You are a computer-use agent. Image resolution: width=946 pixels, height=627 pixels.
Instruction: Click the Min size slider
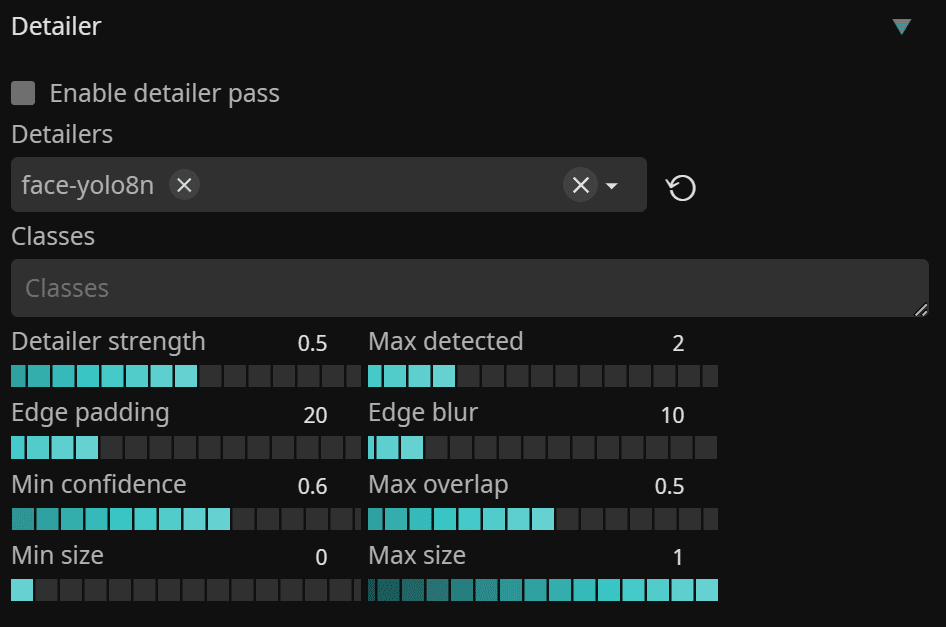pos(186,590)
